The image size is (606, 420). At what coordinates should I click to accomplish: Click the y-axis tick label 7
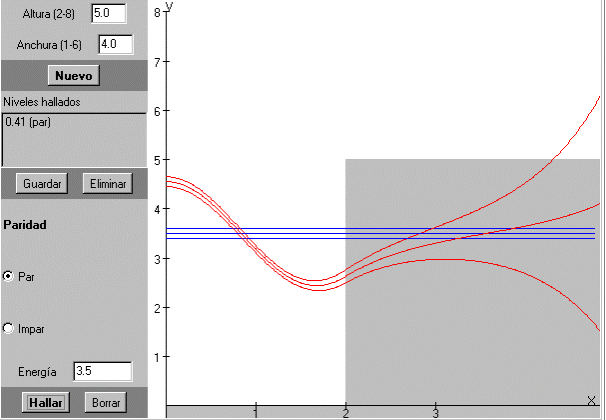(x=157, y=62)
